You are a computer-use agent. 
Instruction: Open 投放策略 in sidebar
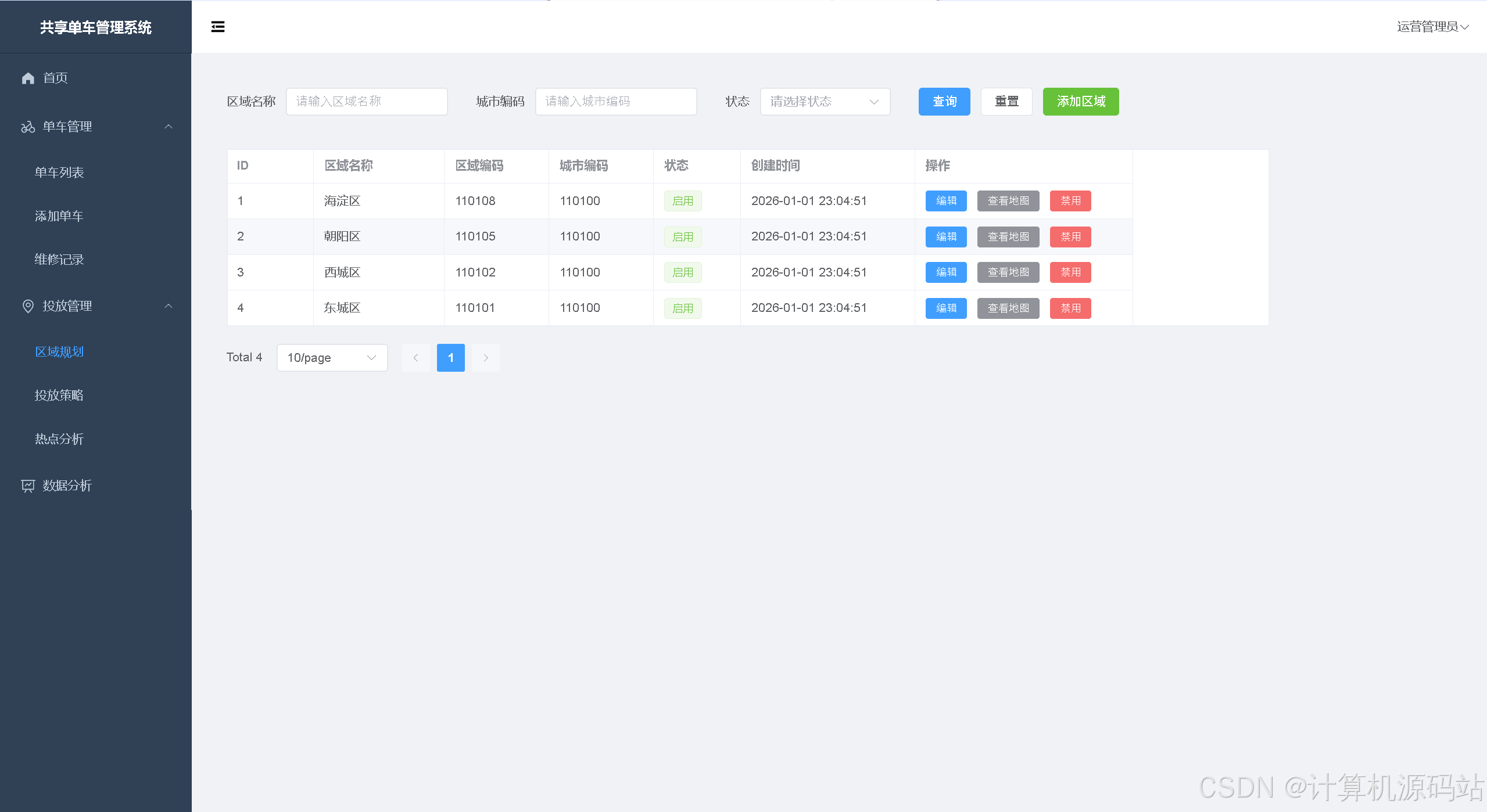pos(59,396)
